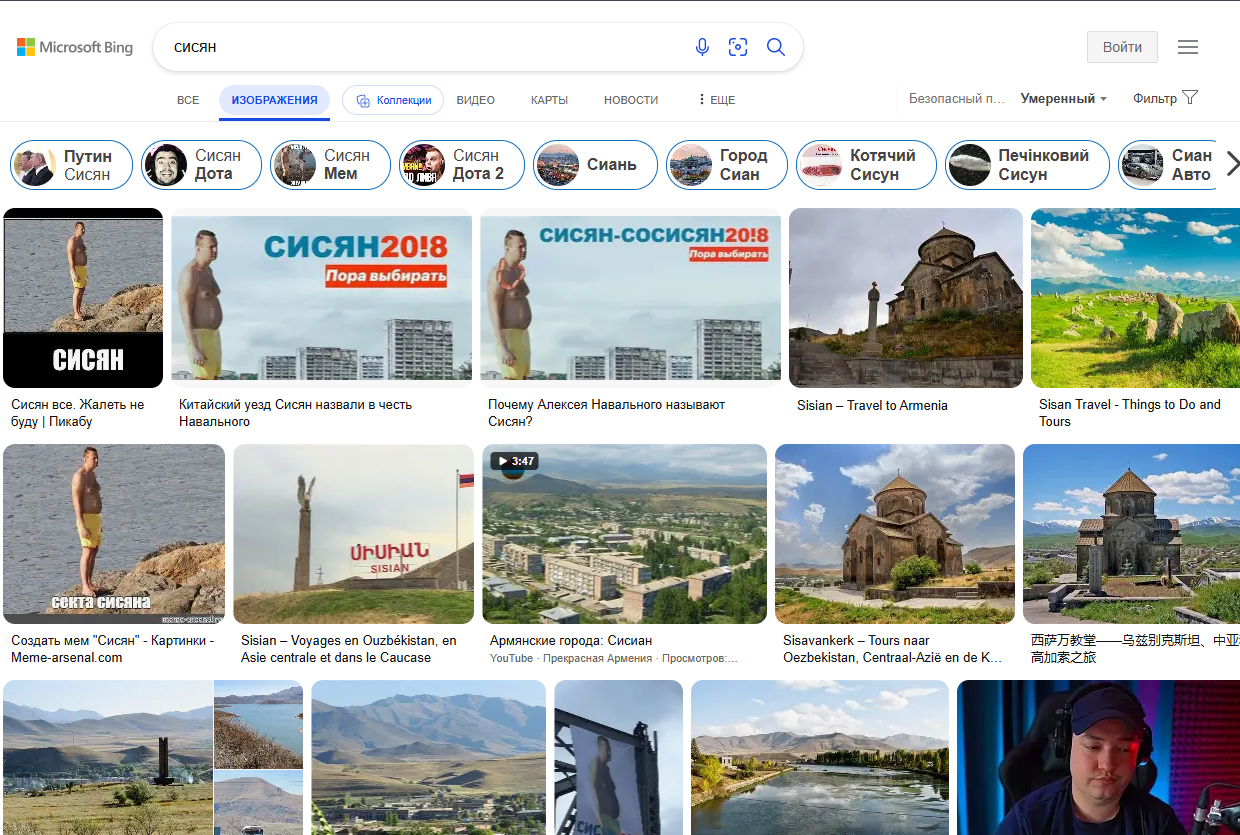
Task: Switch to the ВИДЕО tab
Action: pyautogui.click(x=476, y=100)
